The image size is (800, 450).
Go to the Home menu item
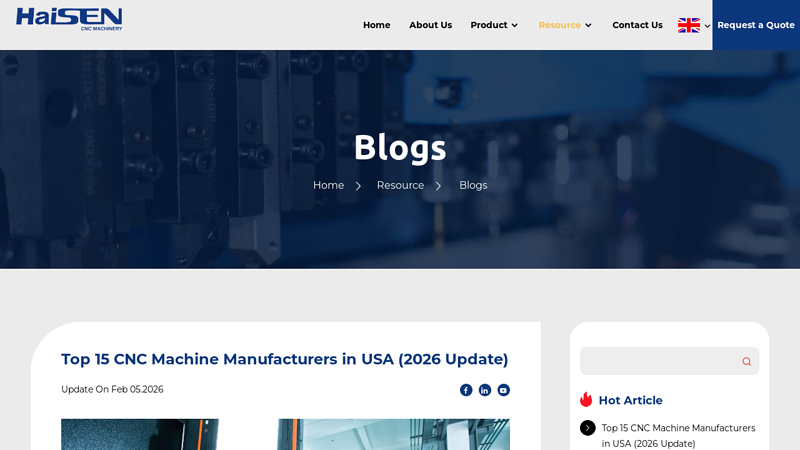pyautogui.click(x=376, y=25)
